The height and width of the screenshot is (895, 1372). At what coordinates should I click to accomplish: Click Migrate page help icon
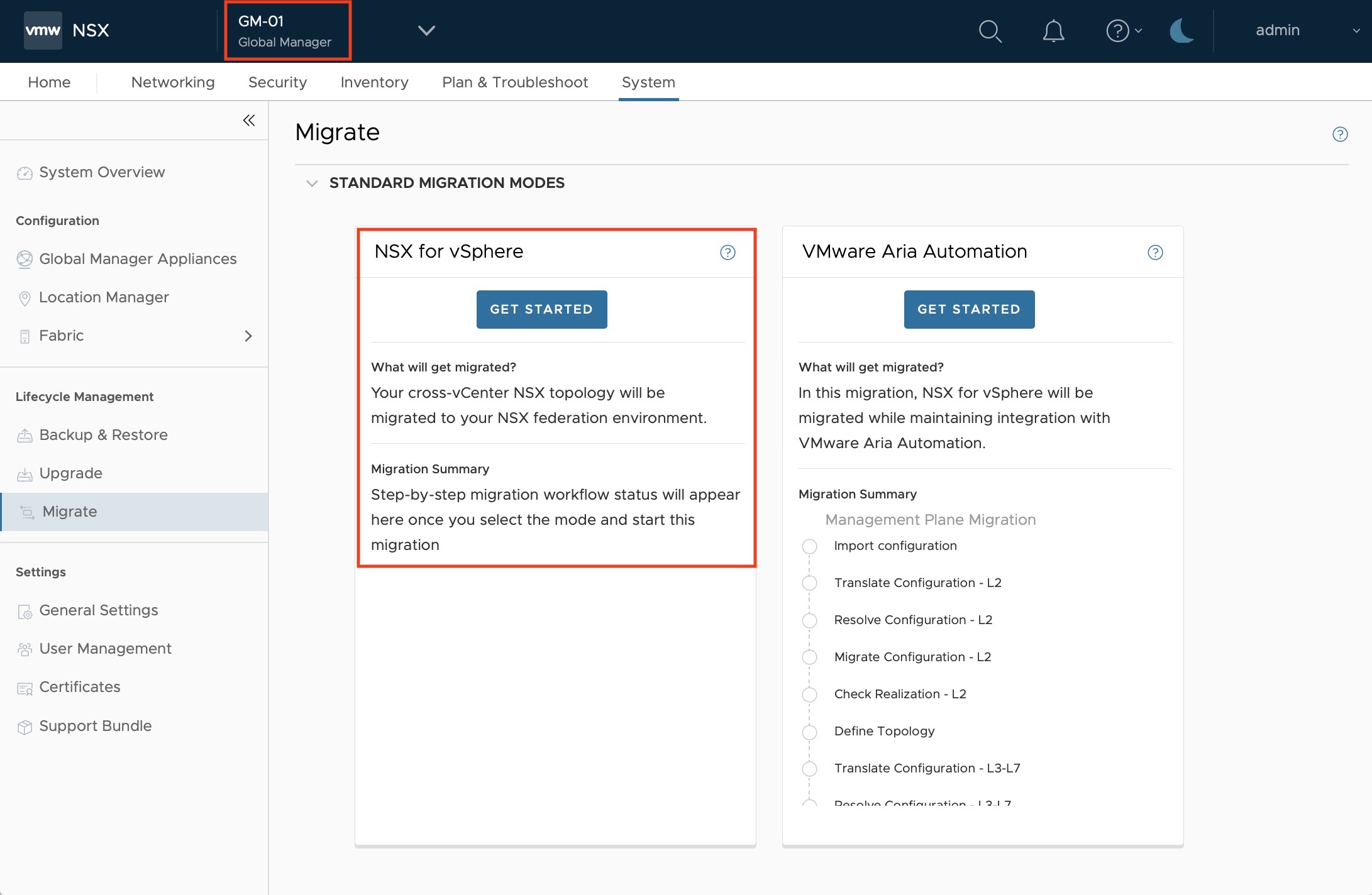[x=1340, y=134]
